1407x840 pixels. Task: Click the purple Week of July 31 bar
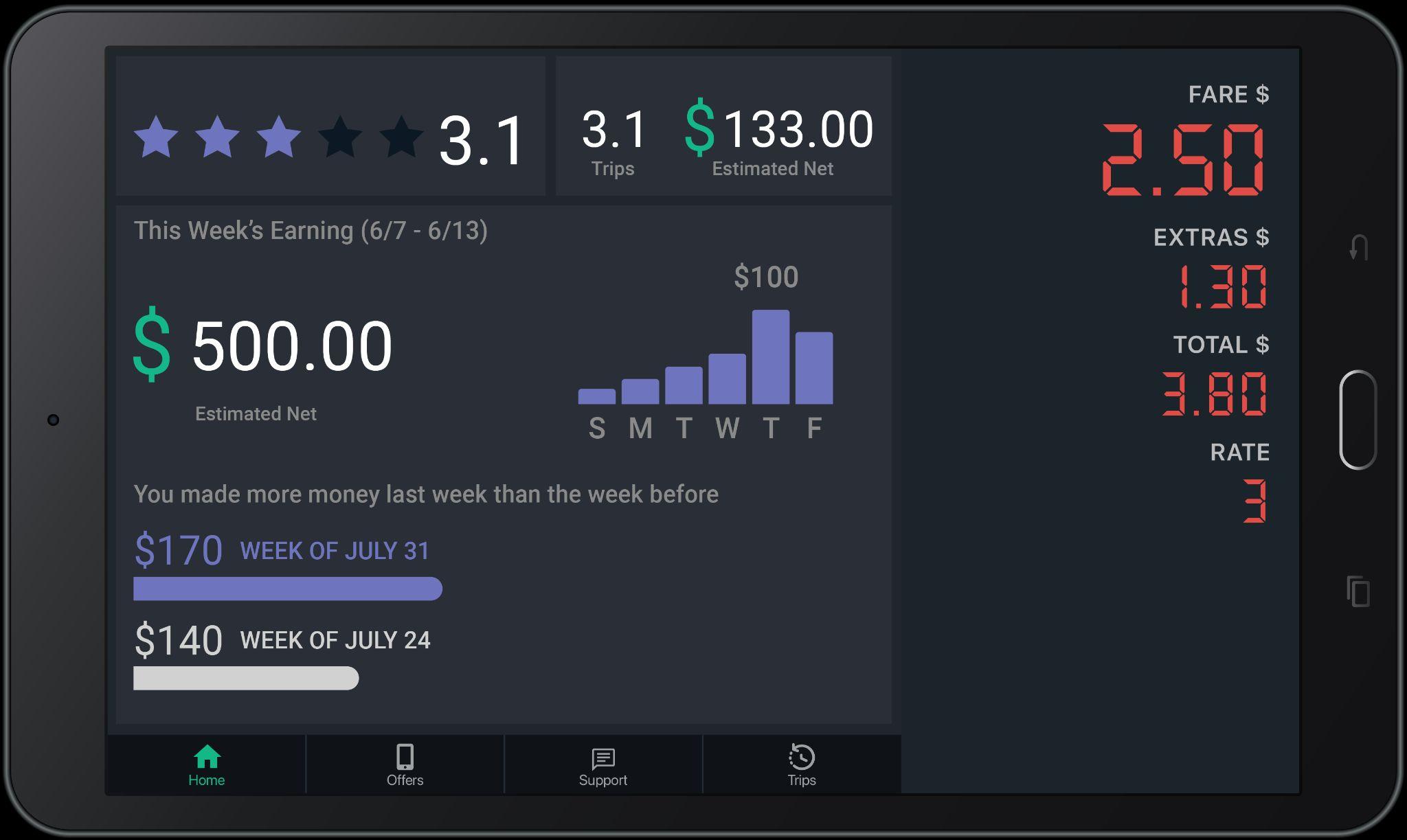coord(287,589)
